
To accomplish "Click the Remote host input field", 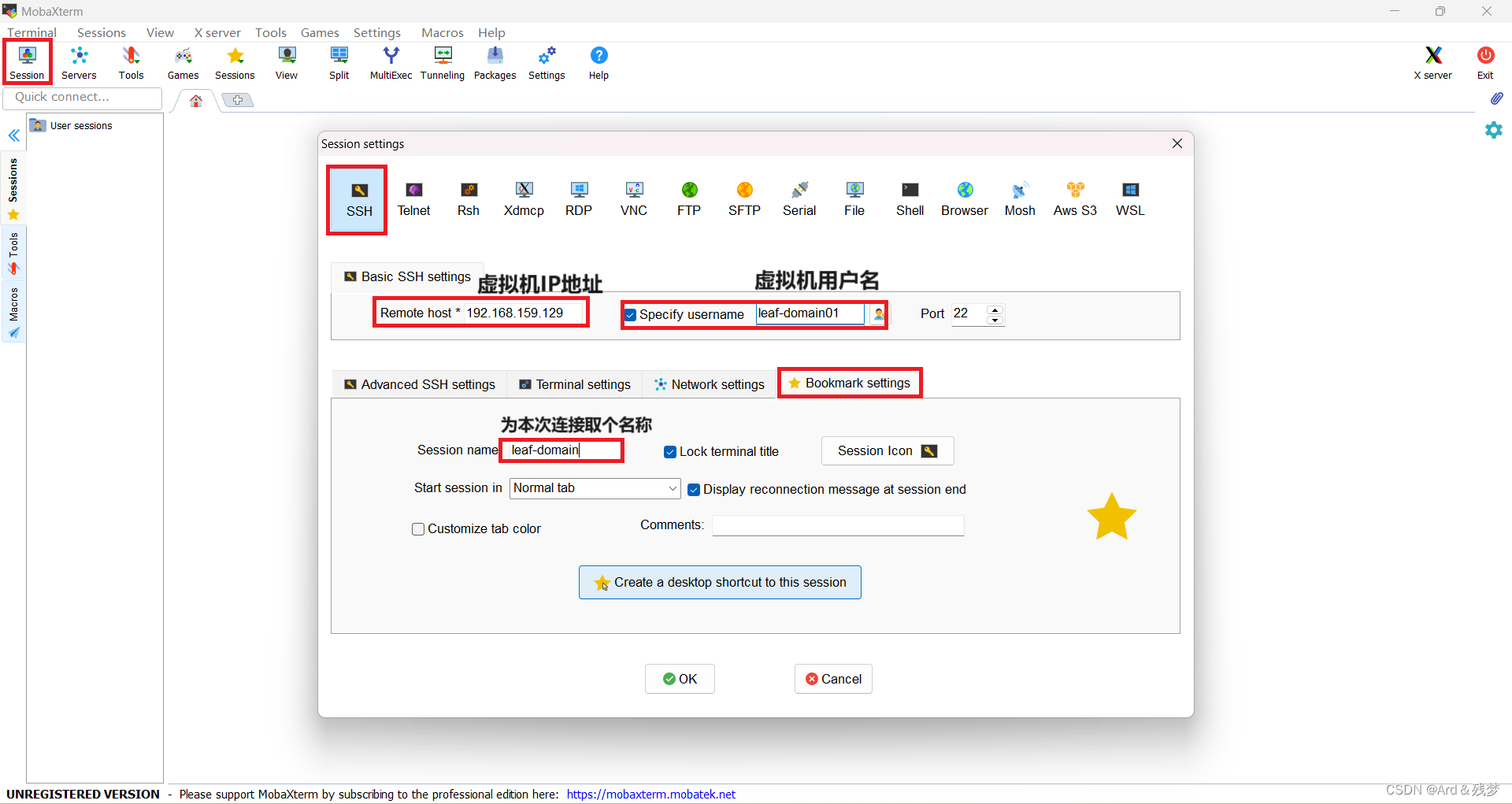I will pos(523,313).
